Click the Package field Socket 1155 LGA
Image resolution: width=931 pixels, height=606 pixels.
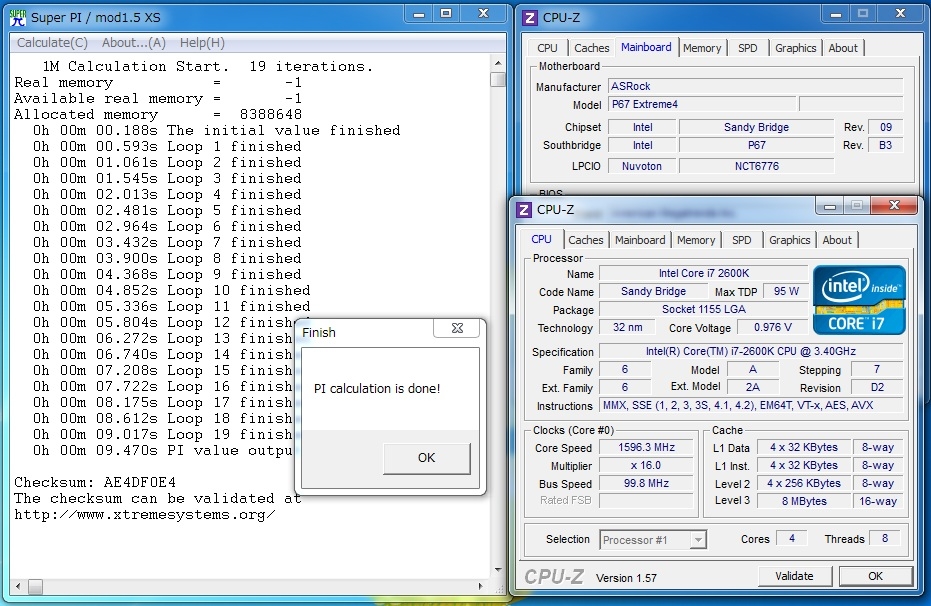704,309
